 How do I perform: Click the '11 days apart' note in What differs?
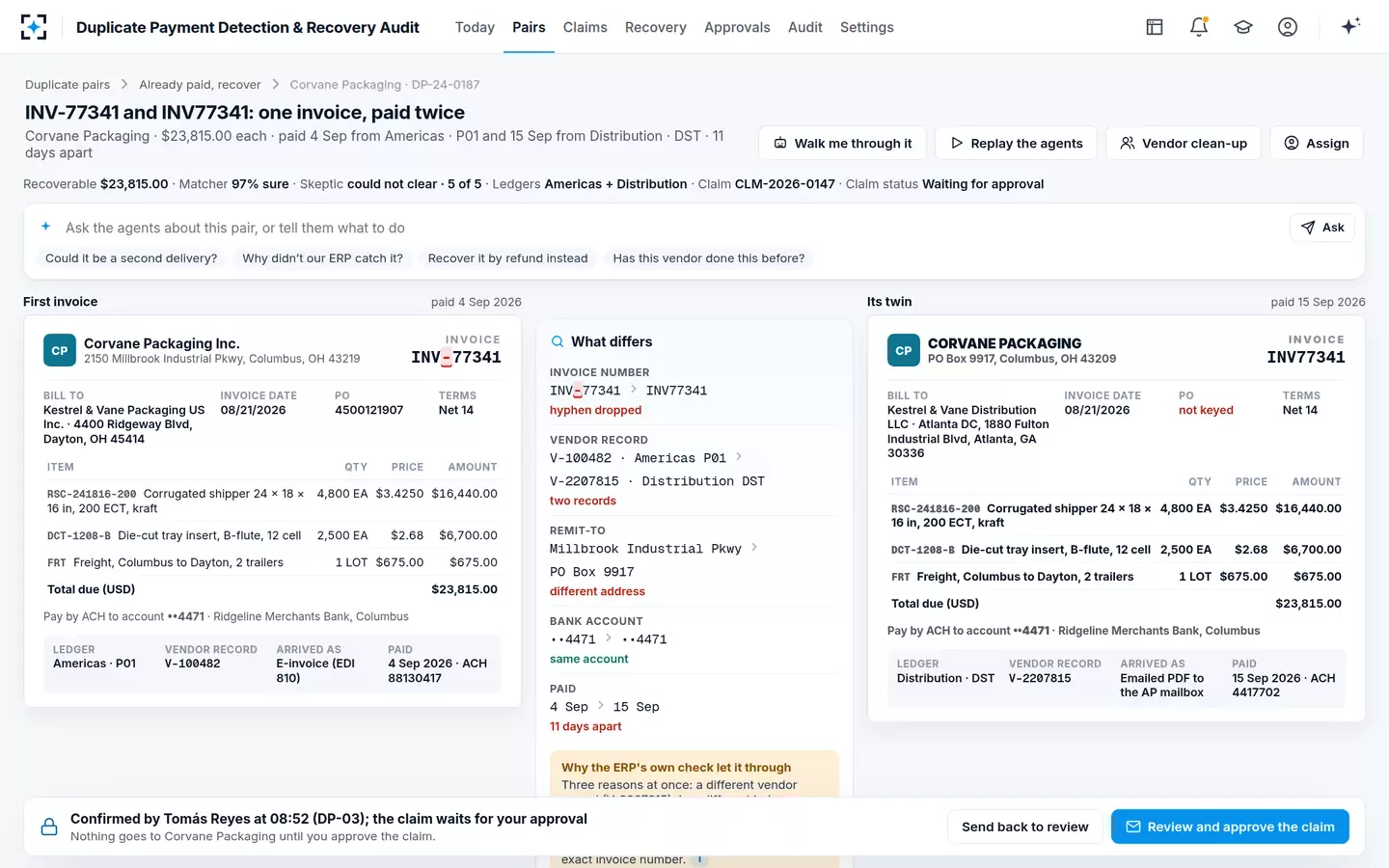586,726
